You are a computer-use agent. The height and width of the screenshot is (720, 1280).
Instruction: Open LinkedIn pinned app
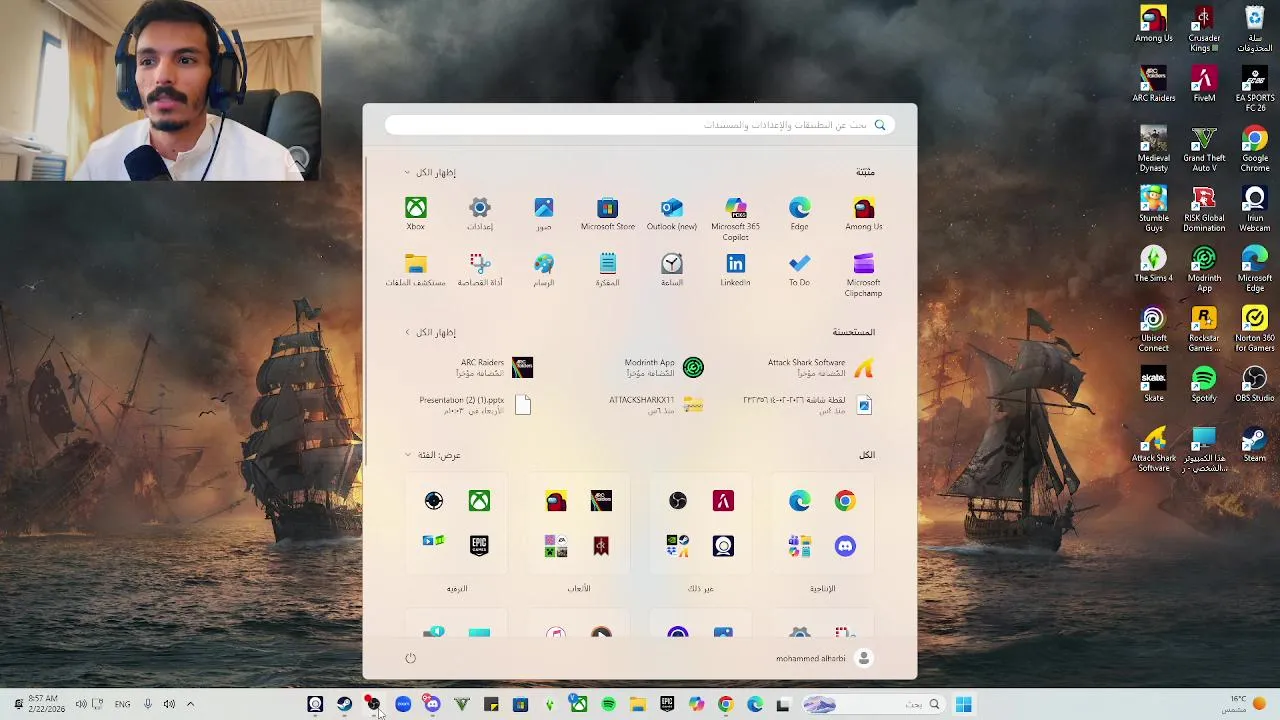736,269
